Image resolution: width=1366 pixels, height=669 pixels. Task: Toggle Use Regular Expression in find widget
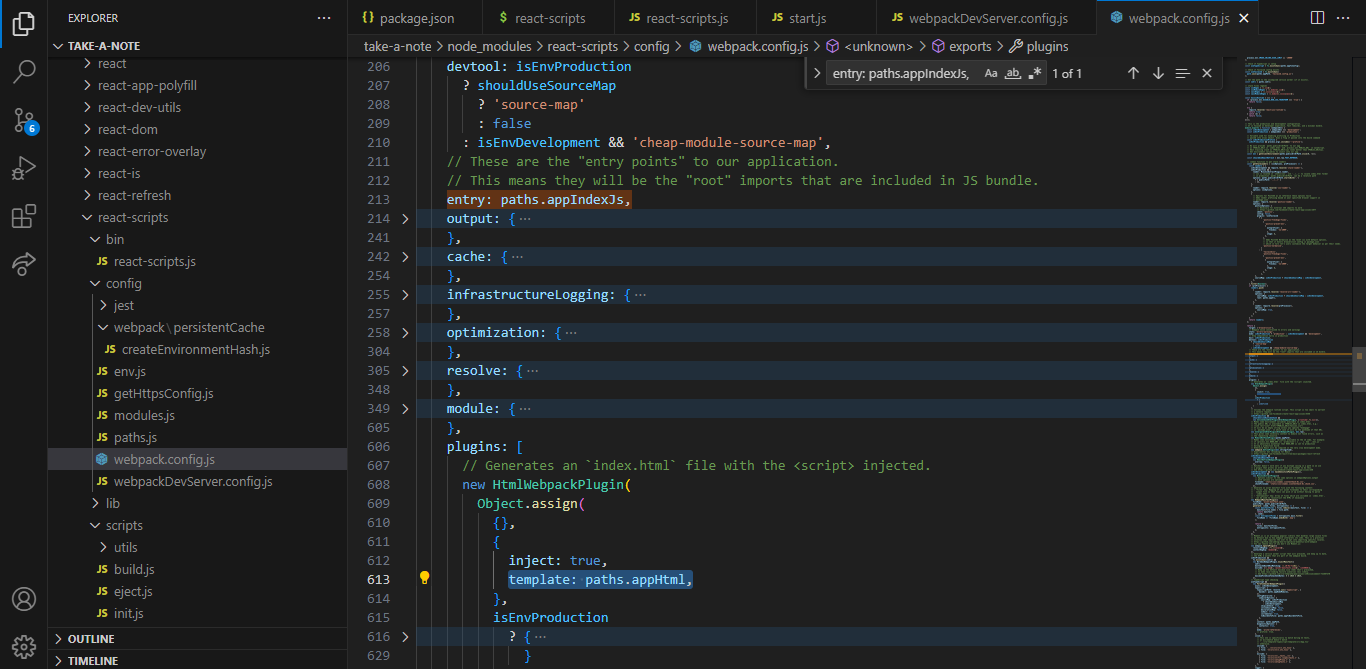[x=1035, y=73]
